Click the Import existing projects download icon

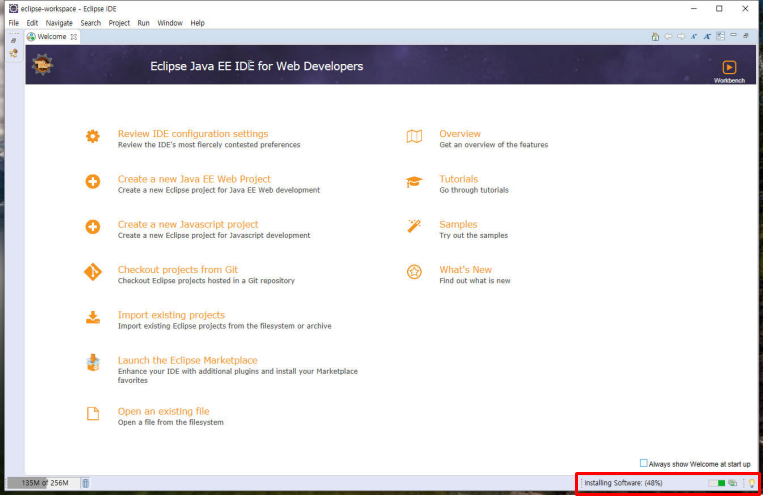tap(93, 317)
